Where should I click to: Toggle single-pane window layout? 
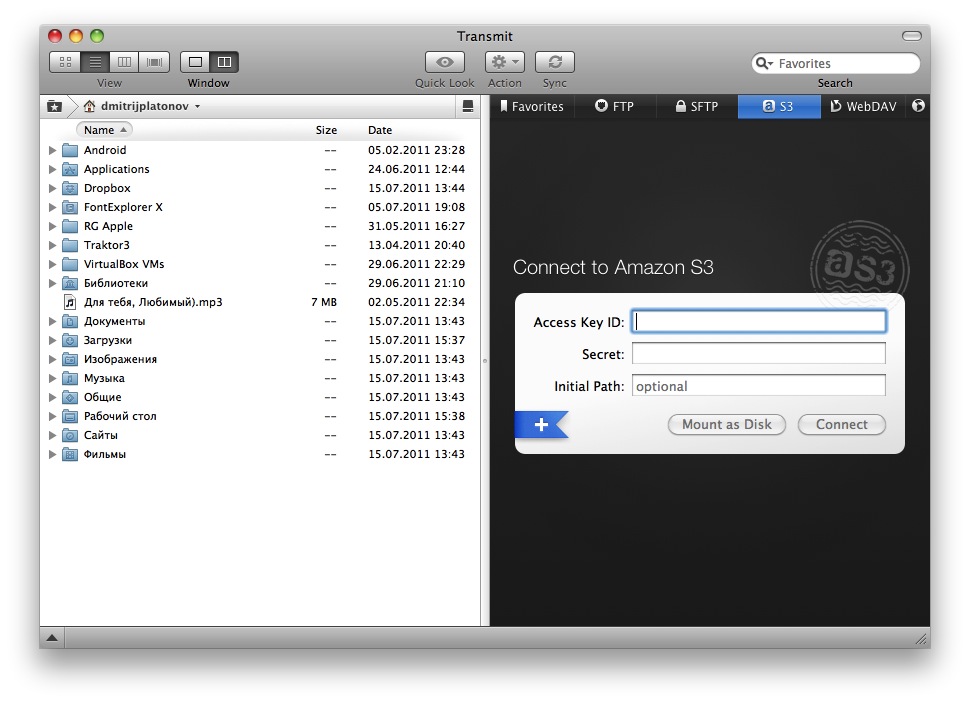click(195, 62)
